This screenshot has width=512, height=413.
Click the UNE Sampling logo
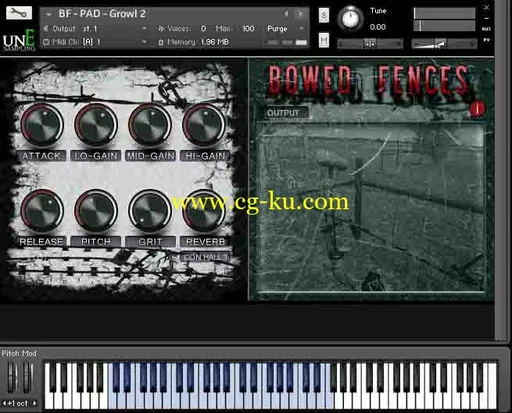click(x=19, y=40)
